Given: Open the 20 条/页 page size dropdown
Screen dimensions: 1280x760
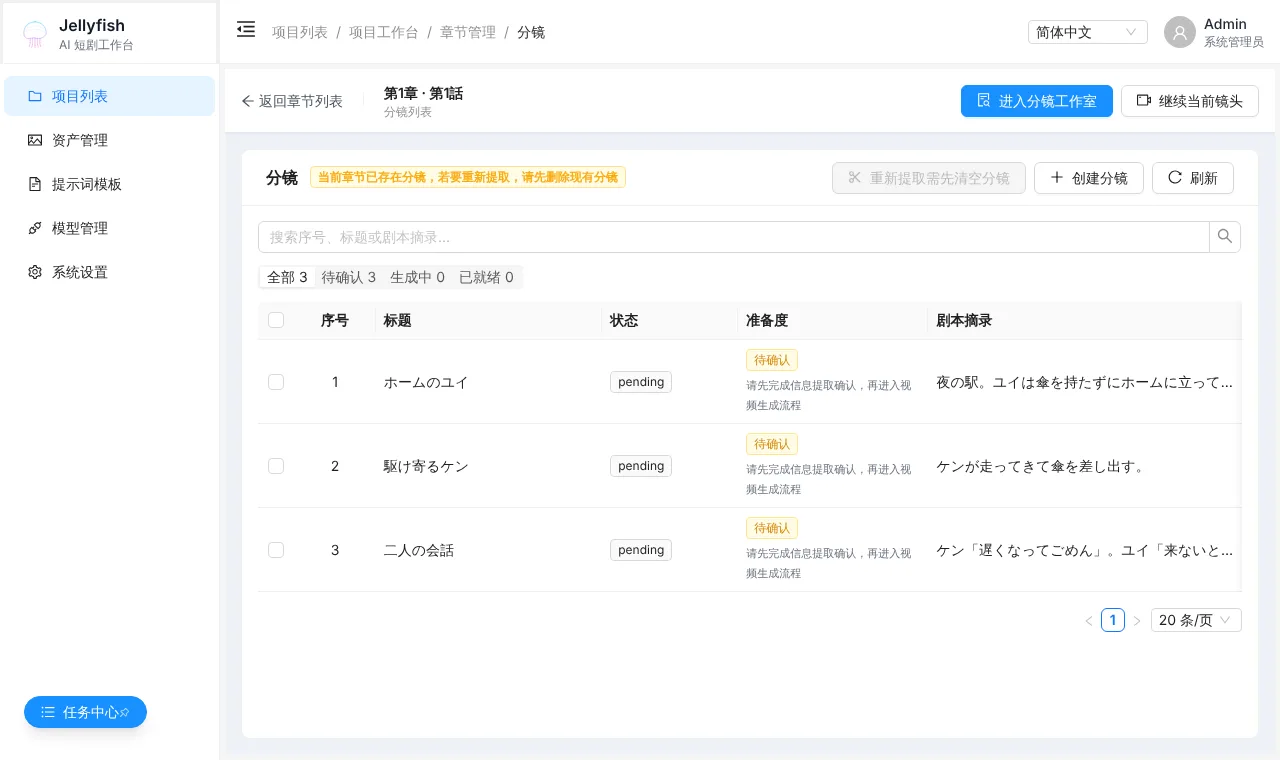Looking at the screenshot, I should 1196,620.
